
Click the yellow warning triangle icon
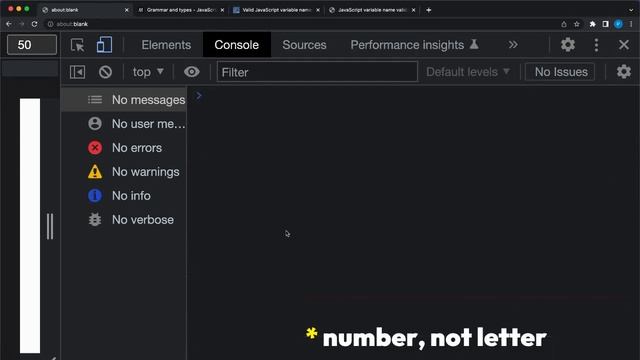[95, 172]
